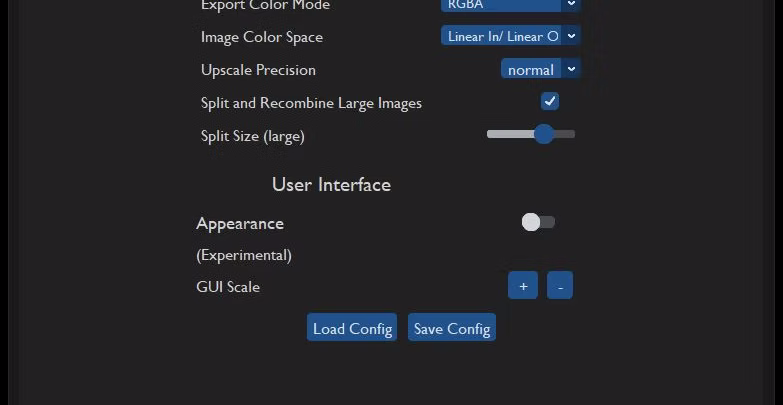This screenshot has height=405, width=783.
Task: Click the Image Color Space chevron arrow
Action: coord(571,36)
